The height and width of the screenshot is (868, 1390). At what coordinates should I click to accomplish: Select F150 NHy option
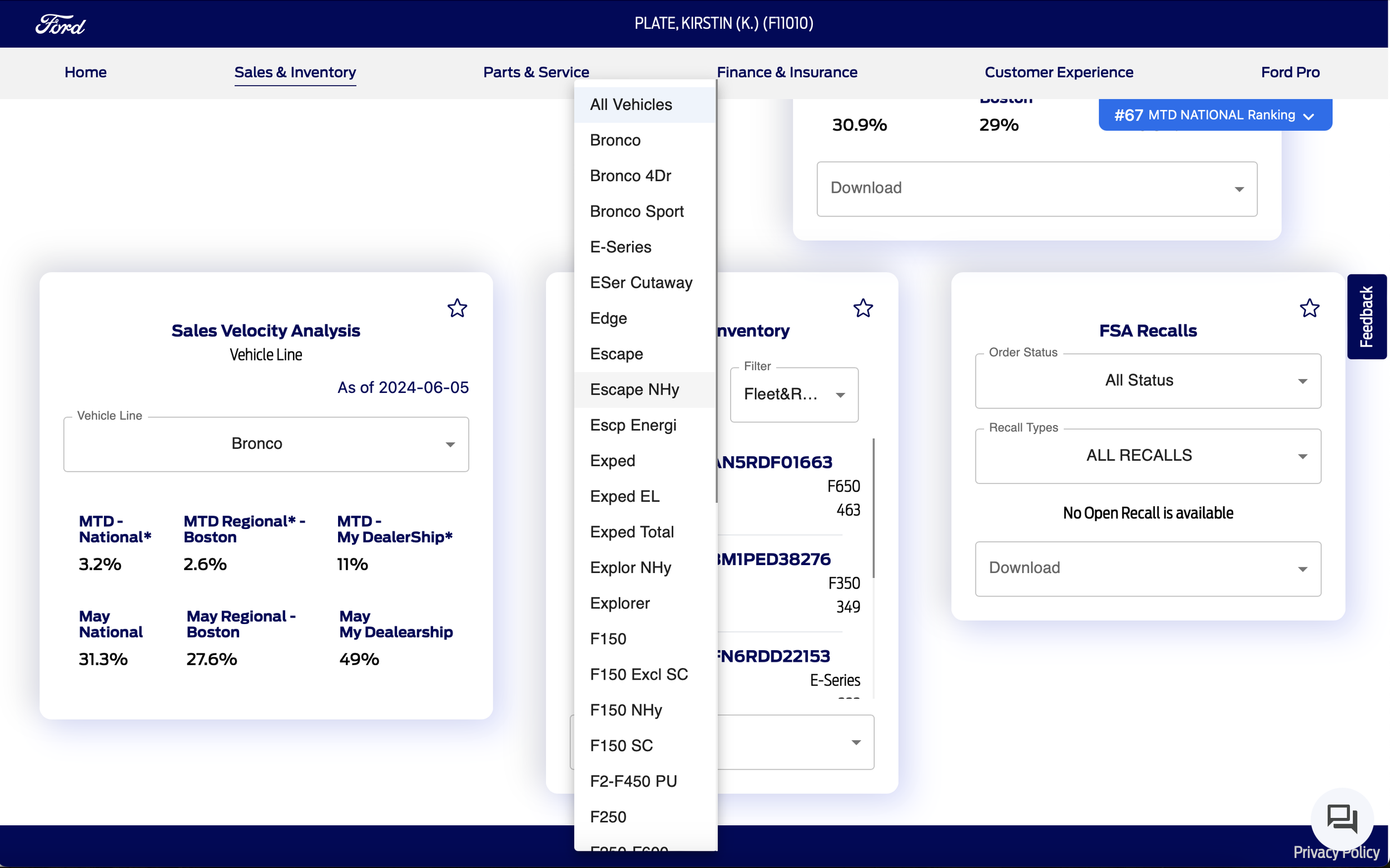(x=644, y=710)
